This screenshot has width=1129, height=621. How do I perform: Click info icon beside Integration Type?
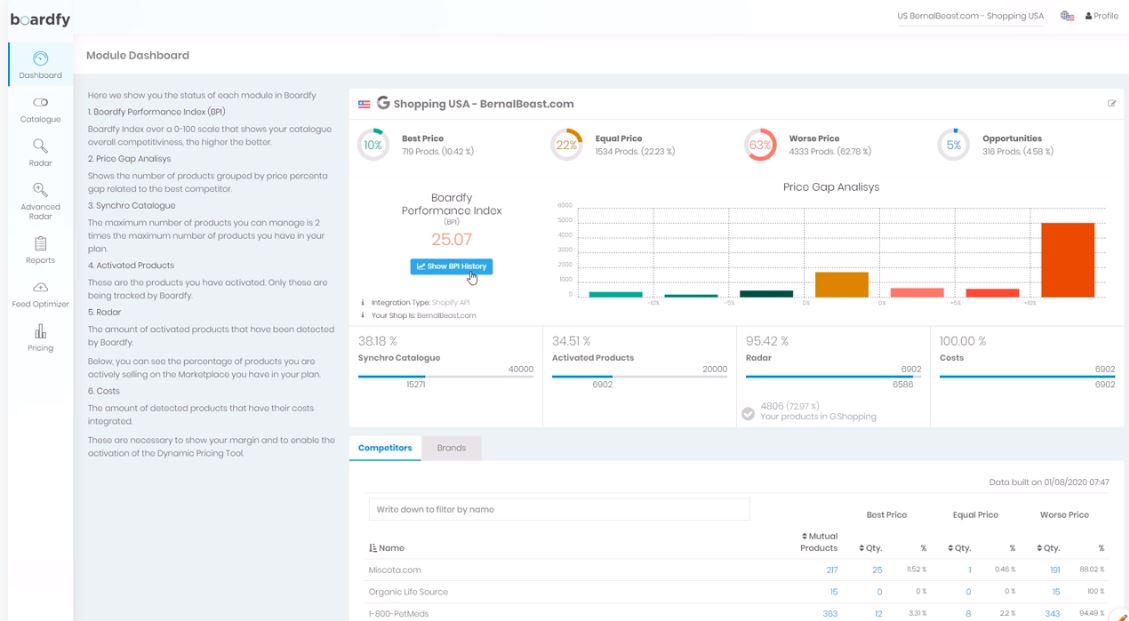tap(362, 303)
